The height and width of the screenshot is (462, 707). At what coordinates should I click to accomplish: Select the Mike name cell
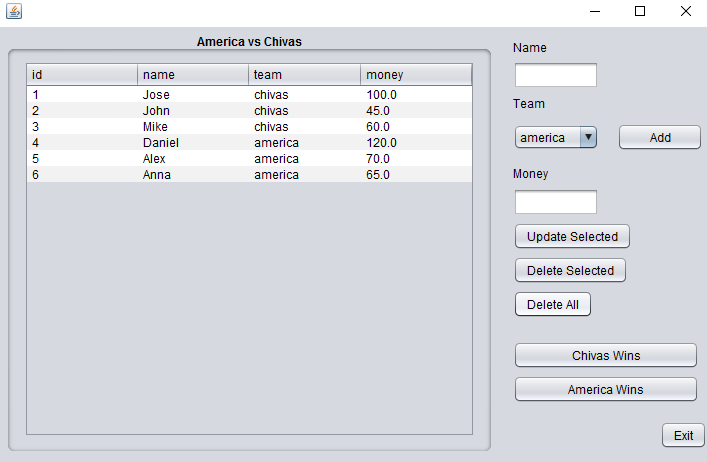click(193, 127)
